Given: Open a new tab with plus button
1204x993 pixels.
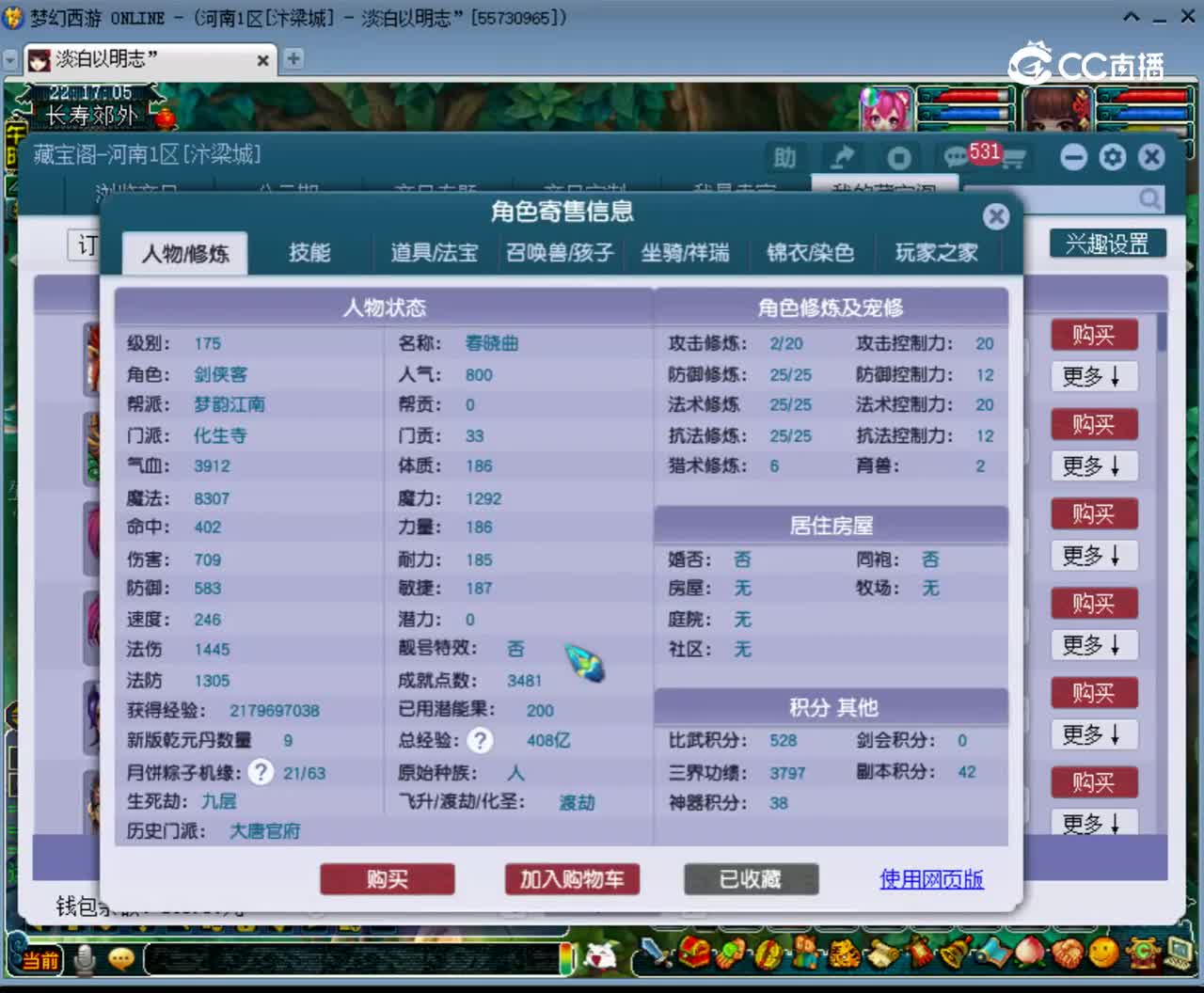Looking at the screenshot, I should pos(293,58).
